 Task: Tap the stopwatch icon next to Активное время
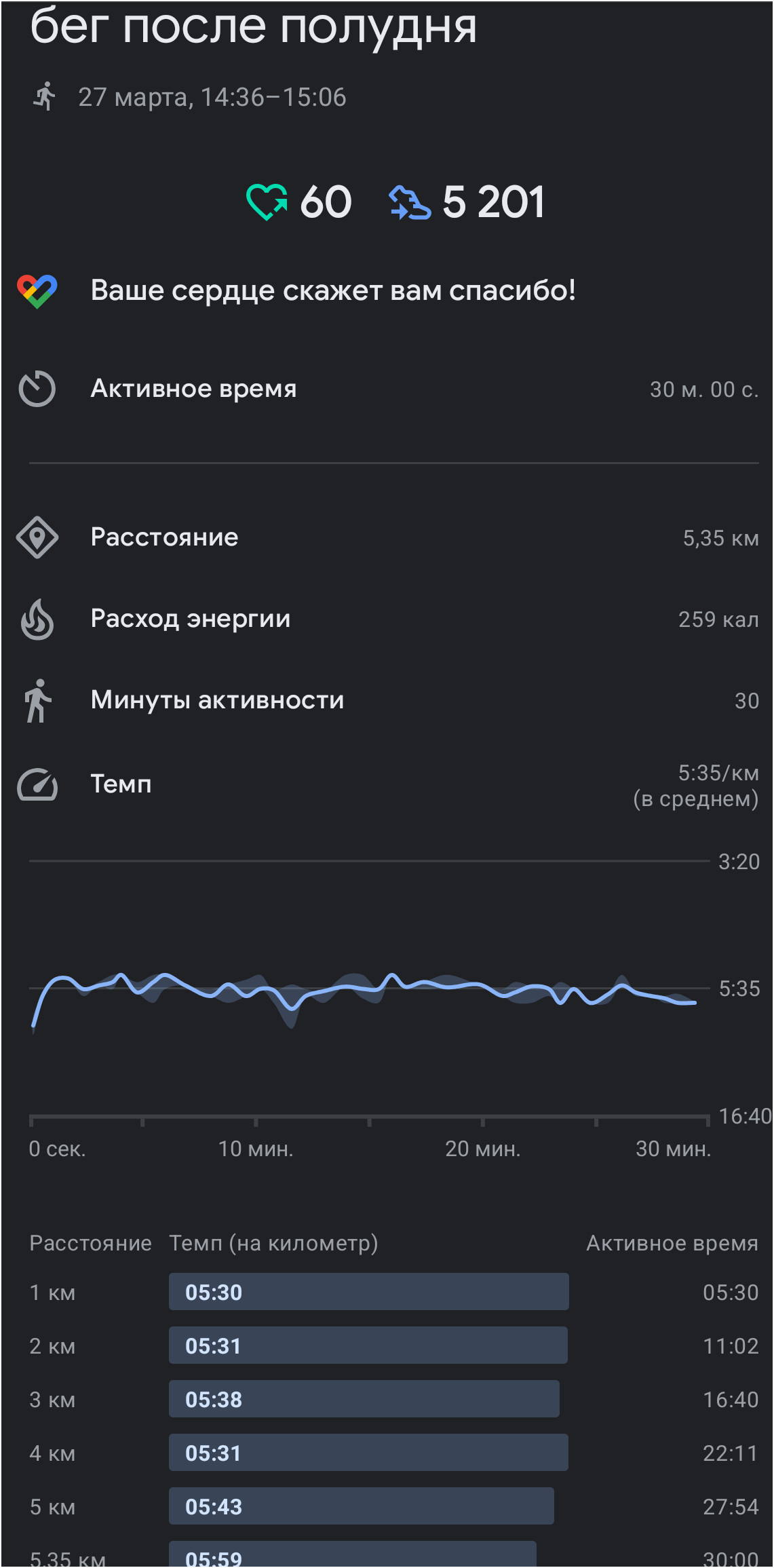[x=37, y=389]
